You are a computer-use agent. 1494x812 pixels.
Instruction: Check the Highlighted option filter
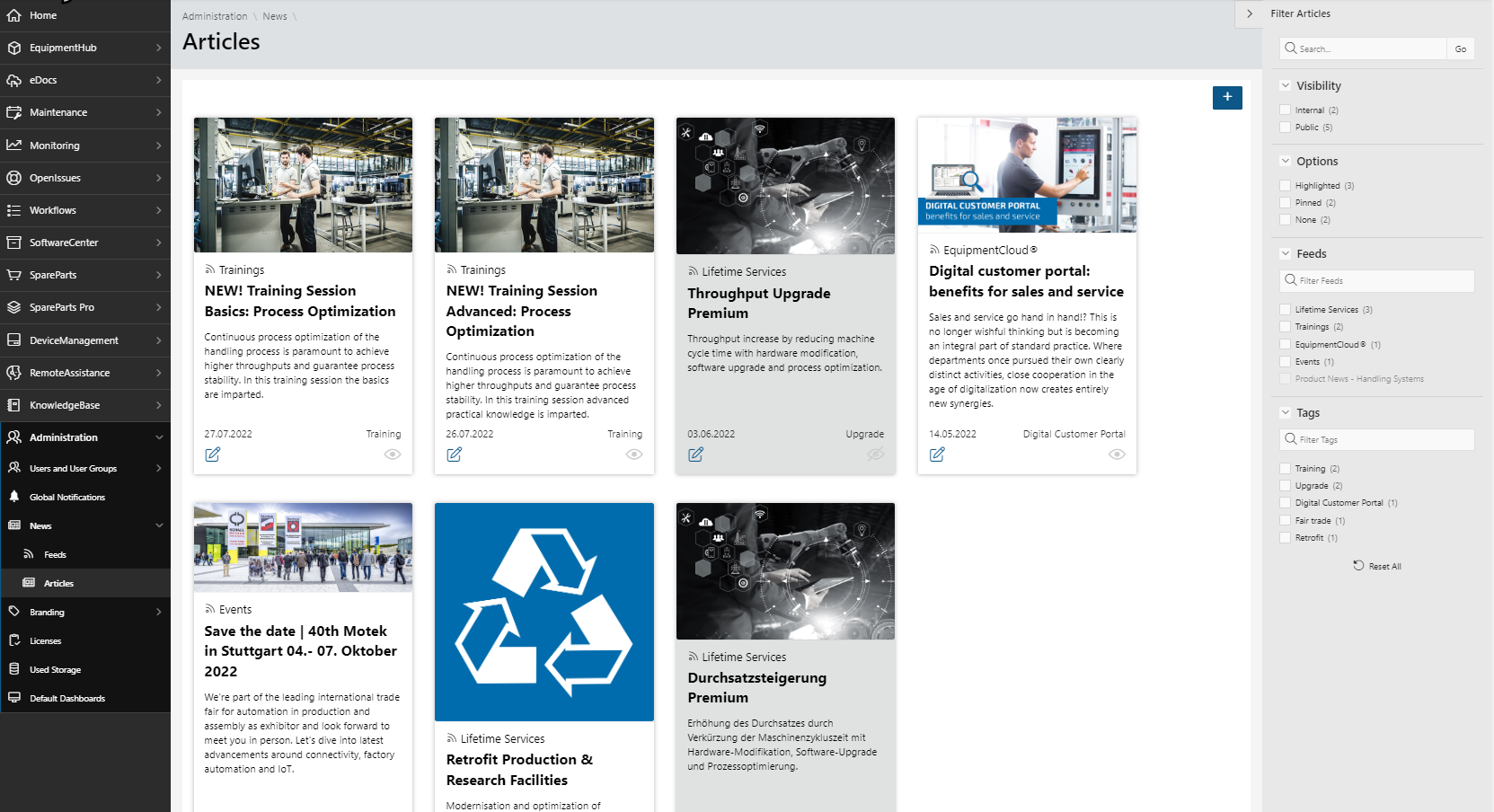click(1286, 186)
